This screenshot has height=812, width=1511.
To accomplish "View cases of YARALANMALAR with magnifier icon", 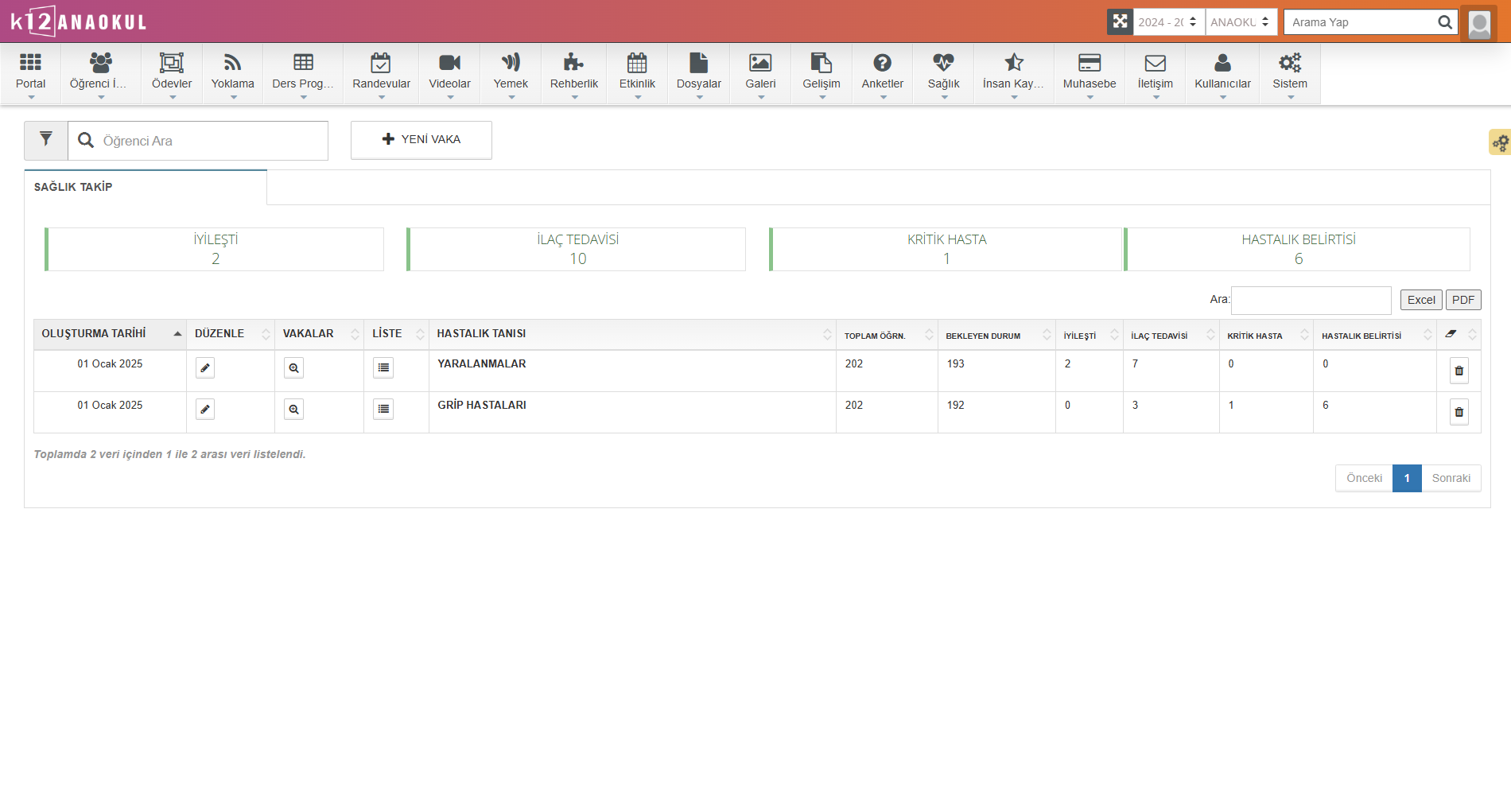I will point(293,367).
